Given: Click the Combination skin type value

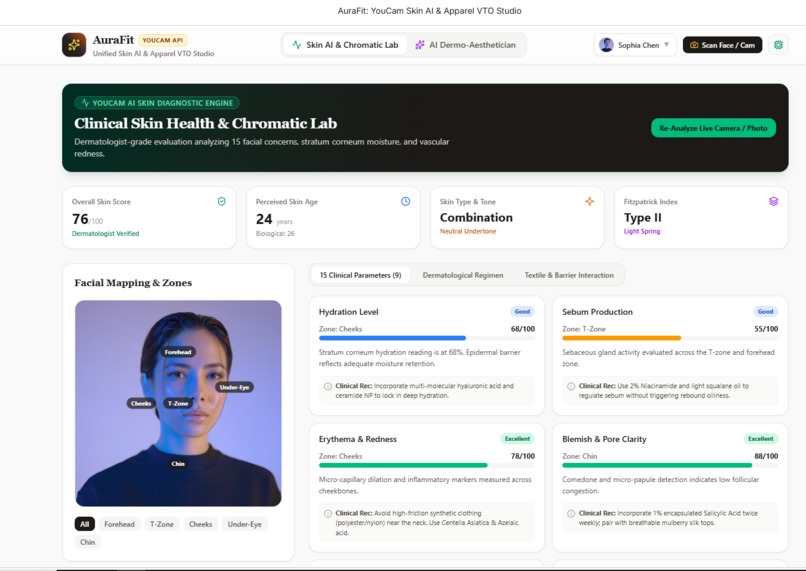Looking at the screenshot, I should tap(476, 217).
